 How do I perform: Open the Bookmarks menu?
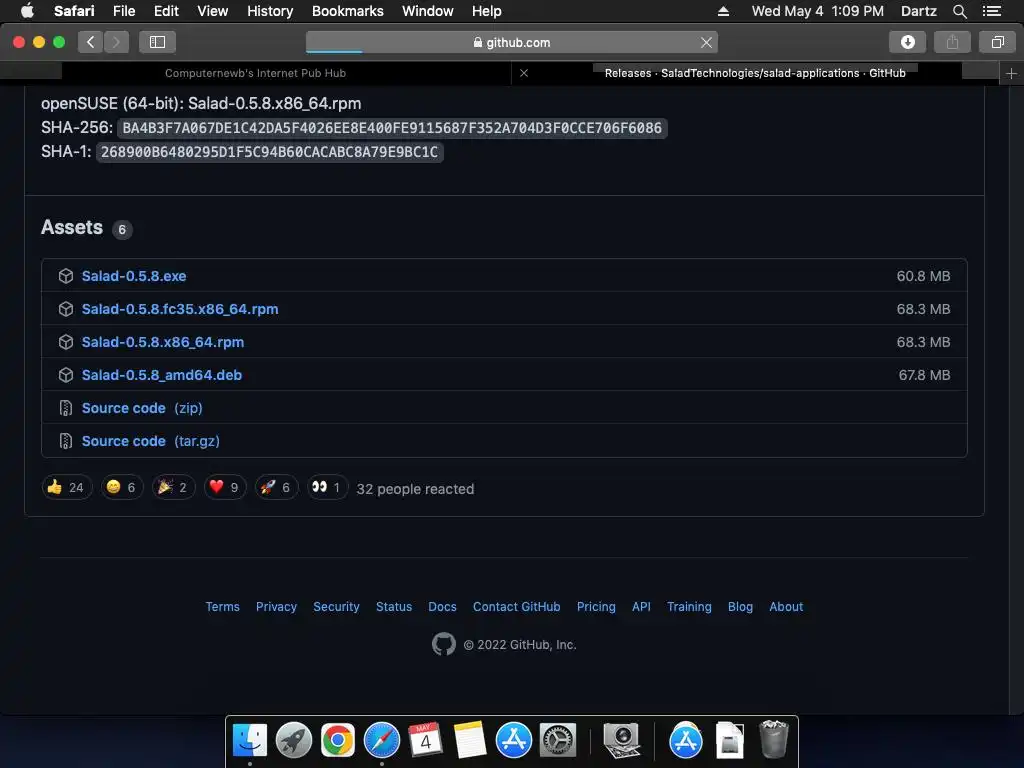(x=347, y=11)
